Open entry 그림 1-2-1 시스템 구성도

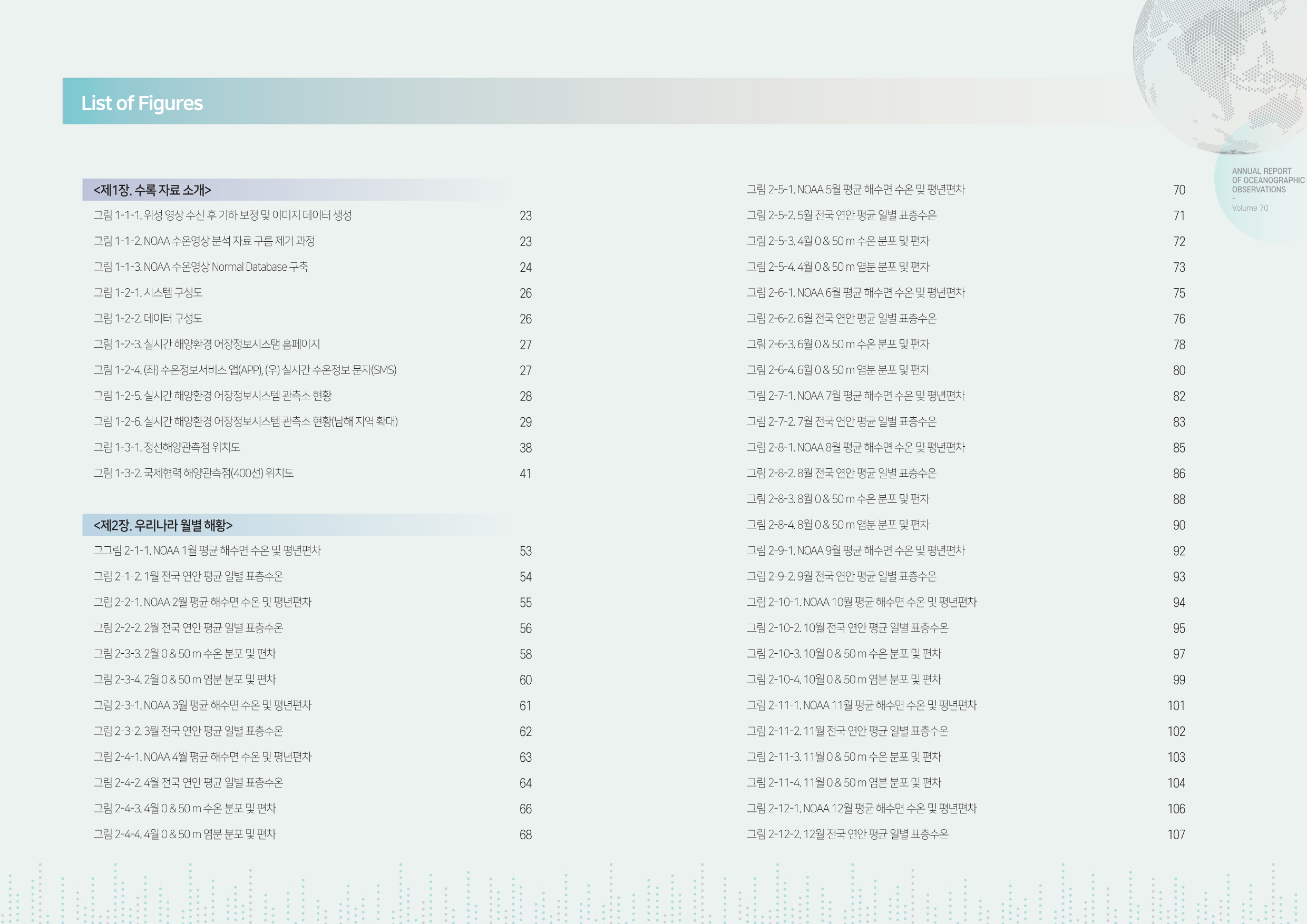coord(148,292)
